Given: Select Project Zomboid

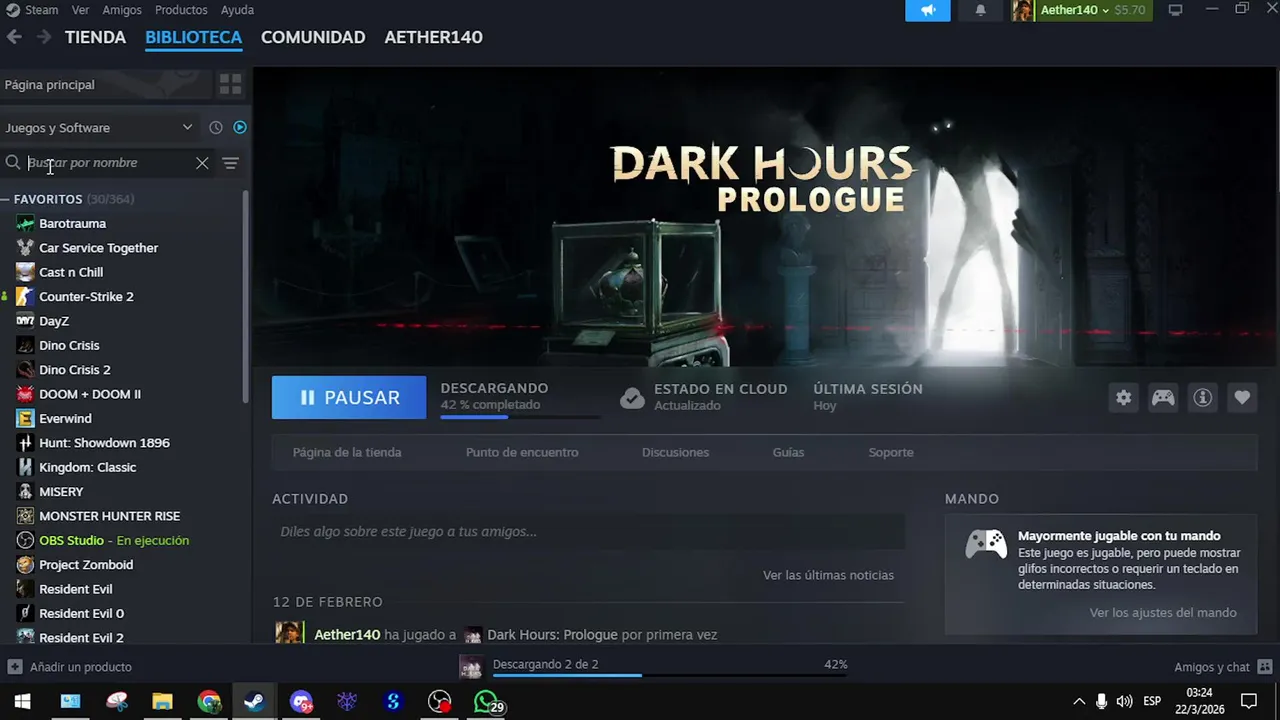Looking at the screenshot, I should pos(86,565).
